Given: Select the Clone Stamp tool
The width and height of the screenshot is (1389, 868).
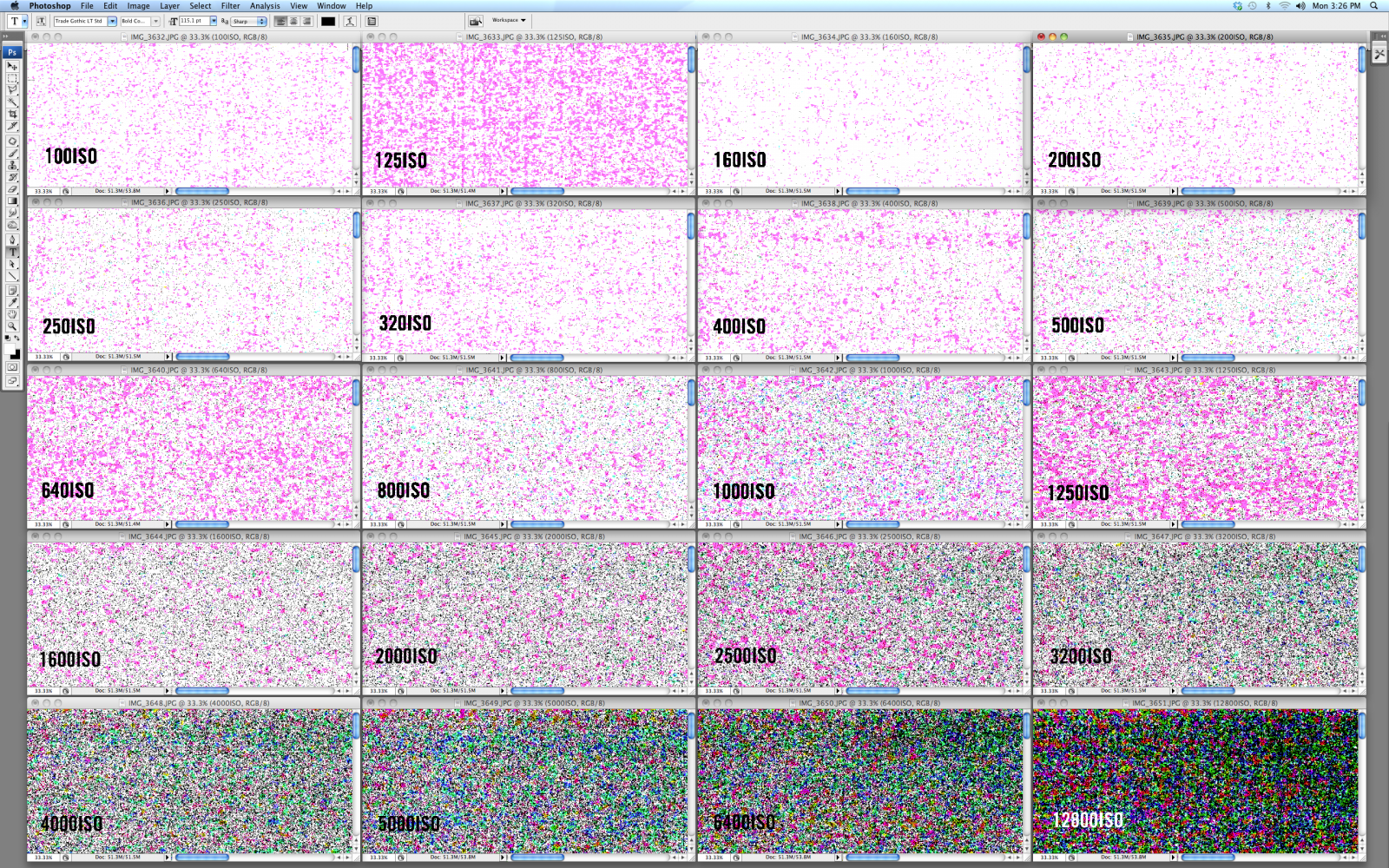Looking at the screenshot, I should tap(13, 165).
